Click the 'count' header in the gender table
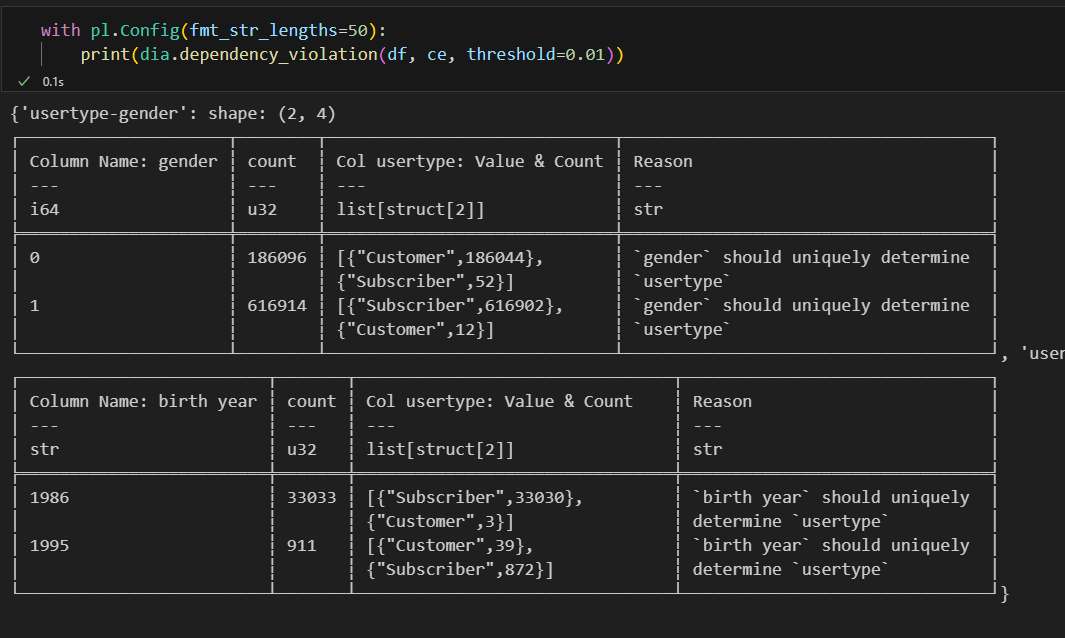Screen dimensions: 1065x638 272,162
